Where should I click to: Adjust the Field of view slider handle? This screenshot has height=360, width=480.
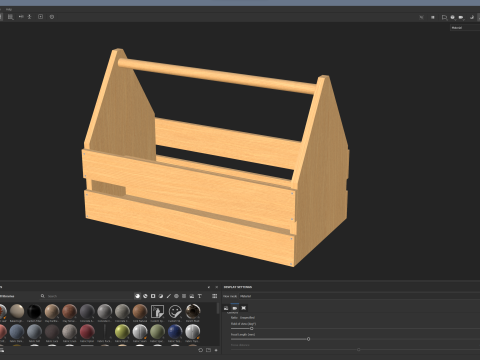252,328
